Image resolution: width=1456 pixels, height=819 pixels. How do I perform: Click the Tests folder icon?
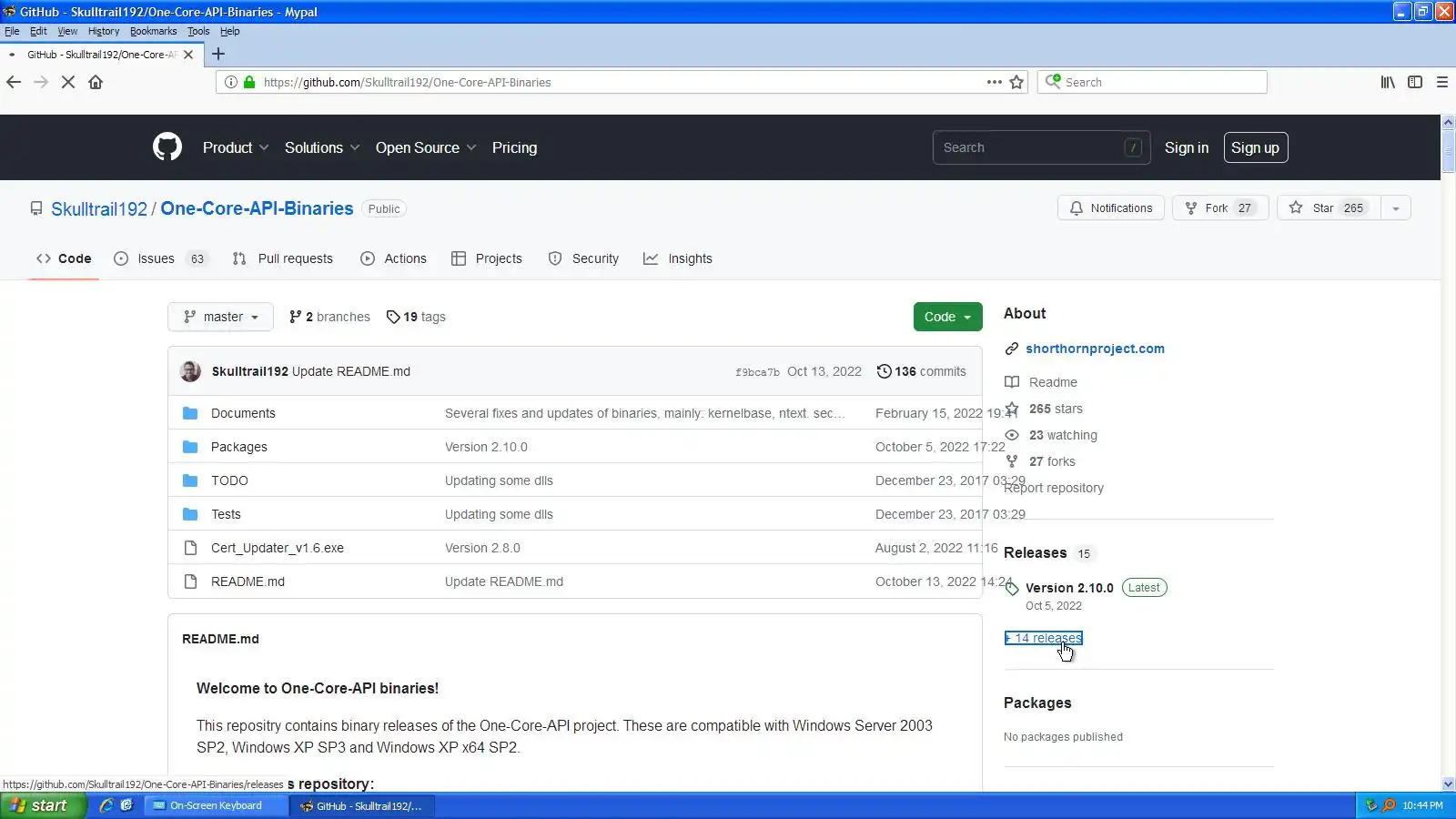click(x=190, y=514)
